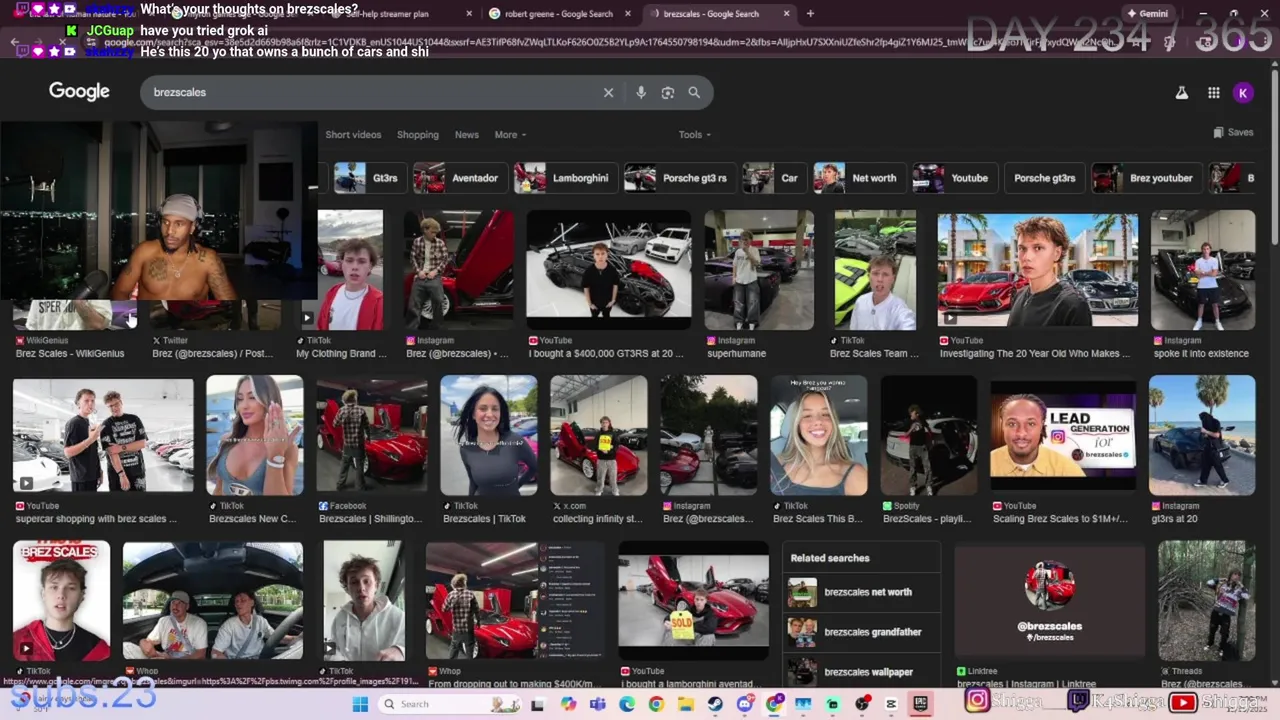Image resolution: width=1280 pixels, height=720 pixels.
Task: Open the 'superhumane' Instagram image
Action: pos(759,270)
